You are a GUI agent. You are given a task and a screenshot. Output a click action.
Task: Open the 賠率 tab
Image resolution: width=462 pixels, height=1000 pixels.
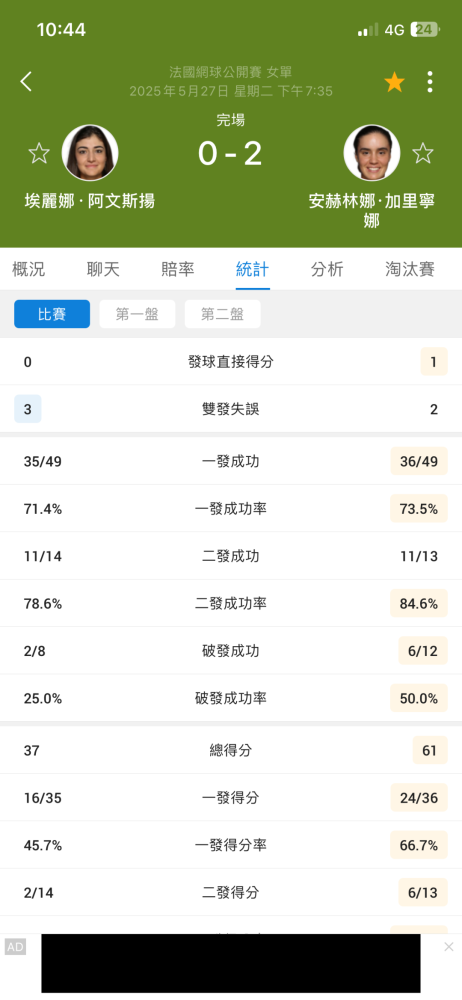tap(178, 269)
